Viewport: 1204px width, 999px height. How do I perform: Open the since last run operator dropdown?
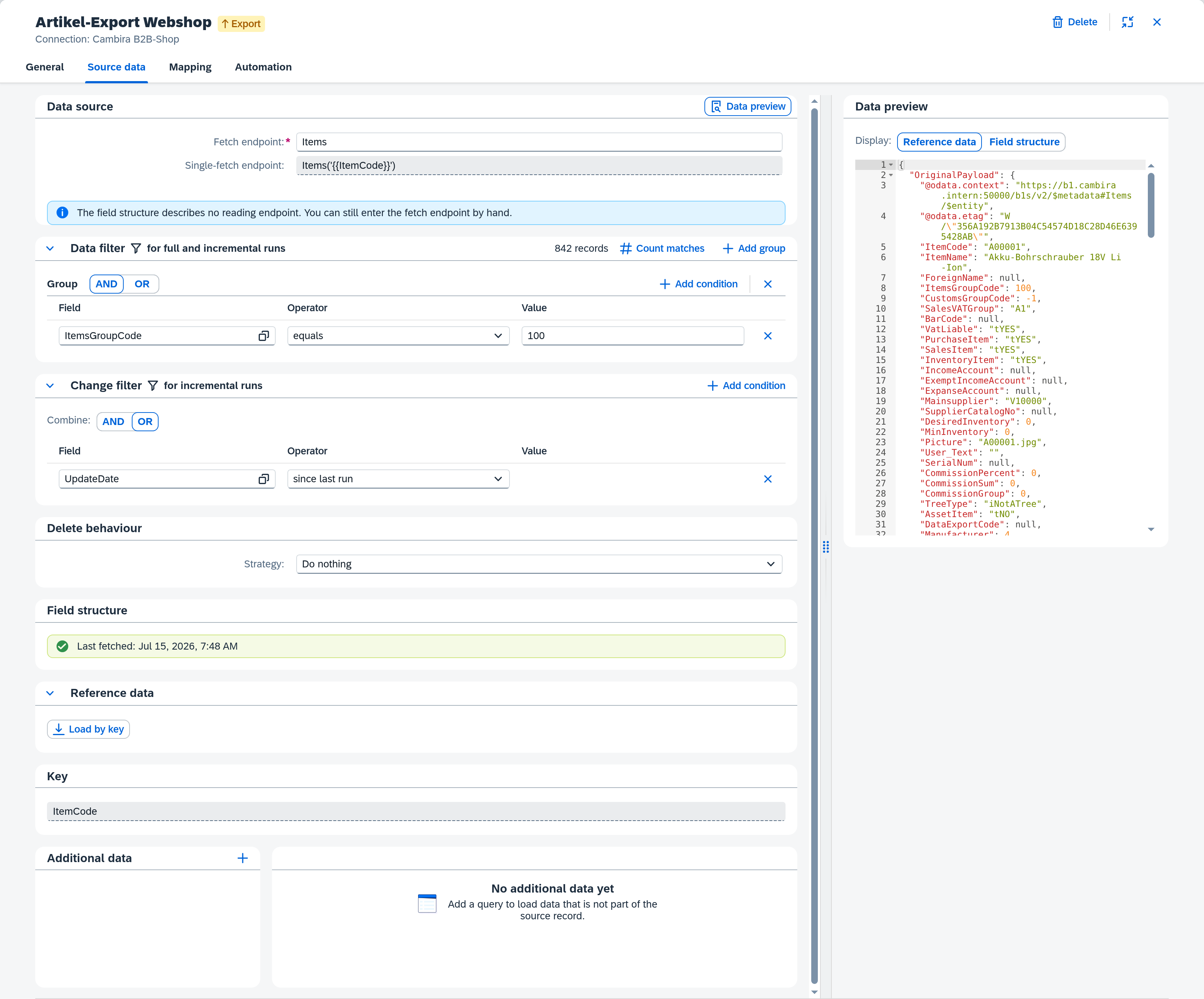click(398, 479)
